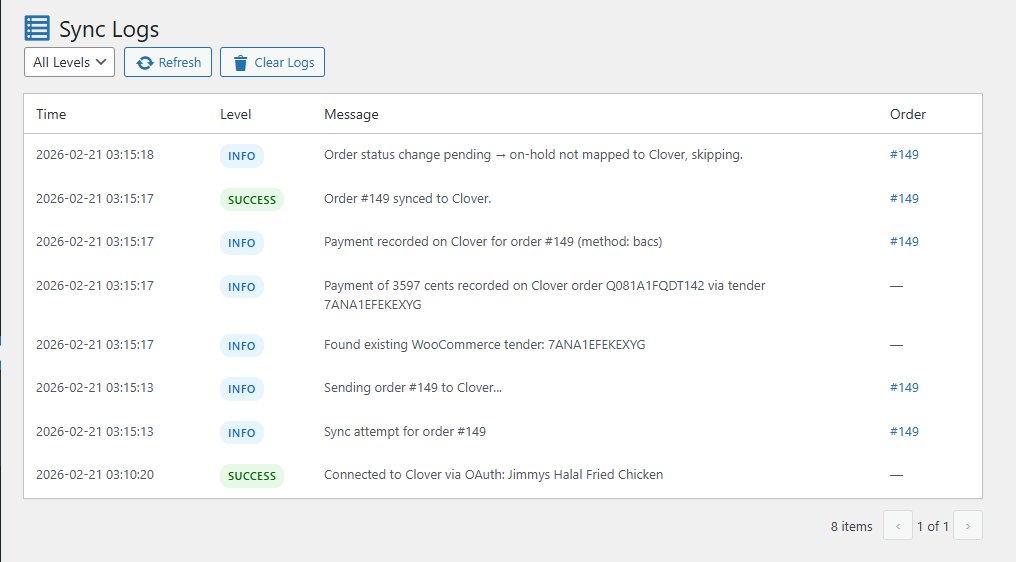1016x562 pixels.
Task: Click INFO badge on Found existing tender row
Action: pos(242,345)
